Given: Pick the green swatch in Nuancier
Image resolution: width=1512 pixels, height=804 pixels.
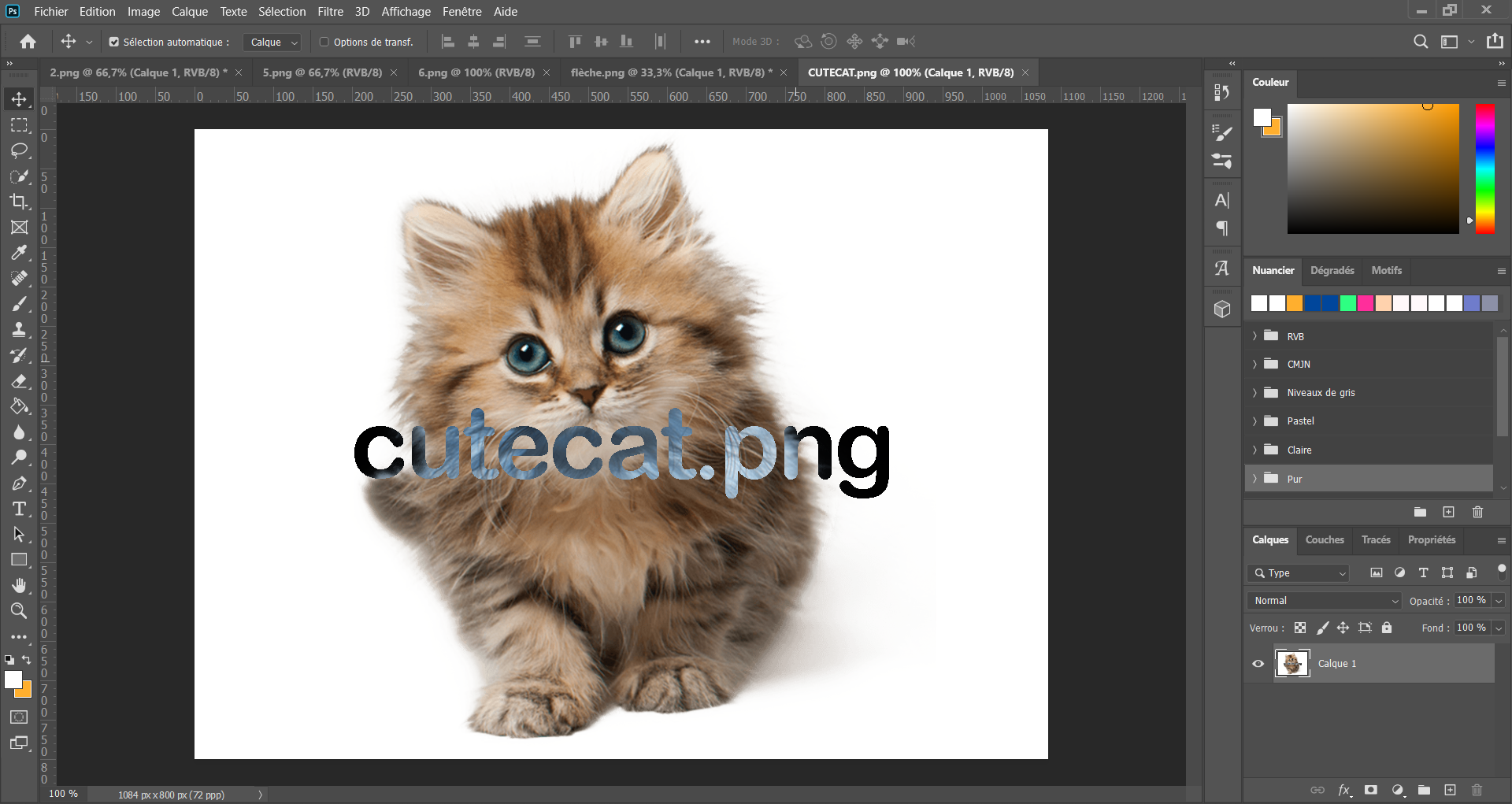Looking at the screenshot, I should tap(1348, 303).
